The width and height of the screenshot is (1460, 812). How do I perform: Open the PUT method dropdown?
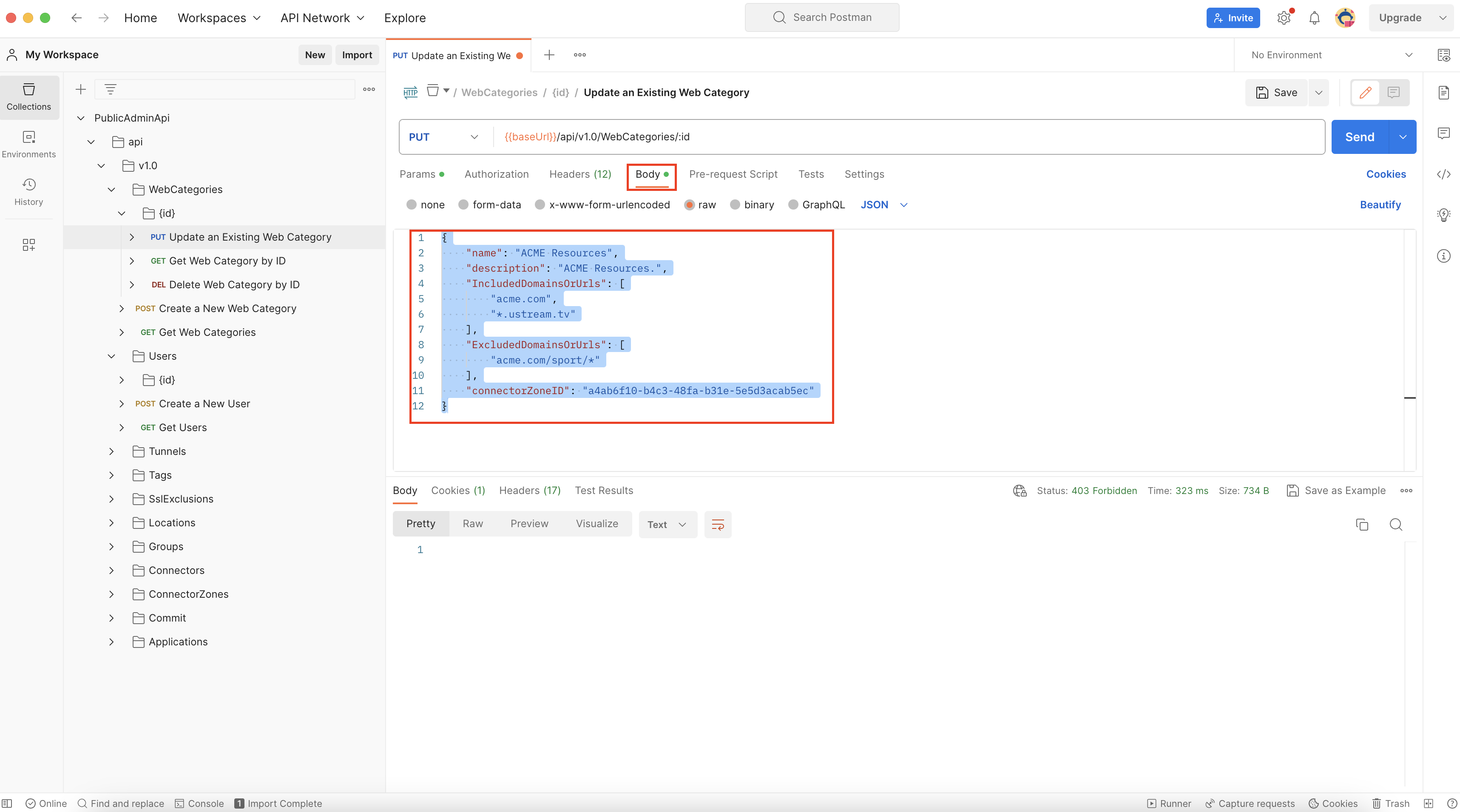(444, 137)
